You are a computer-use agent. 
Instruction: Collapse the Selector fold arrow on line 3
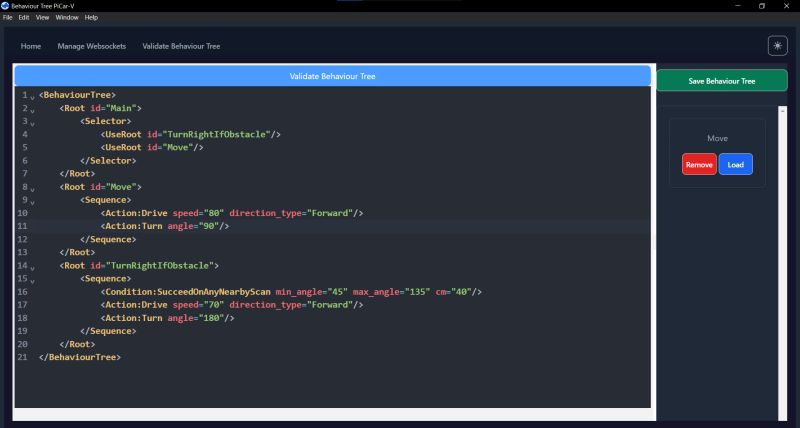tap(32, 123)
